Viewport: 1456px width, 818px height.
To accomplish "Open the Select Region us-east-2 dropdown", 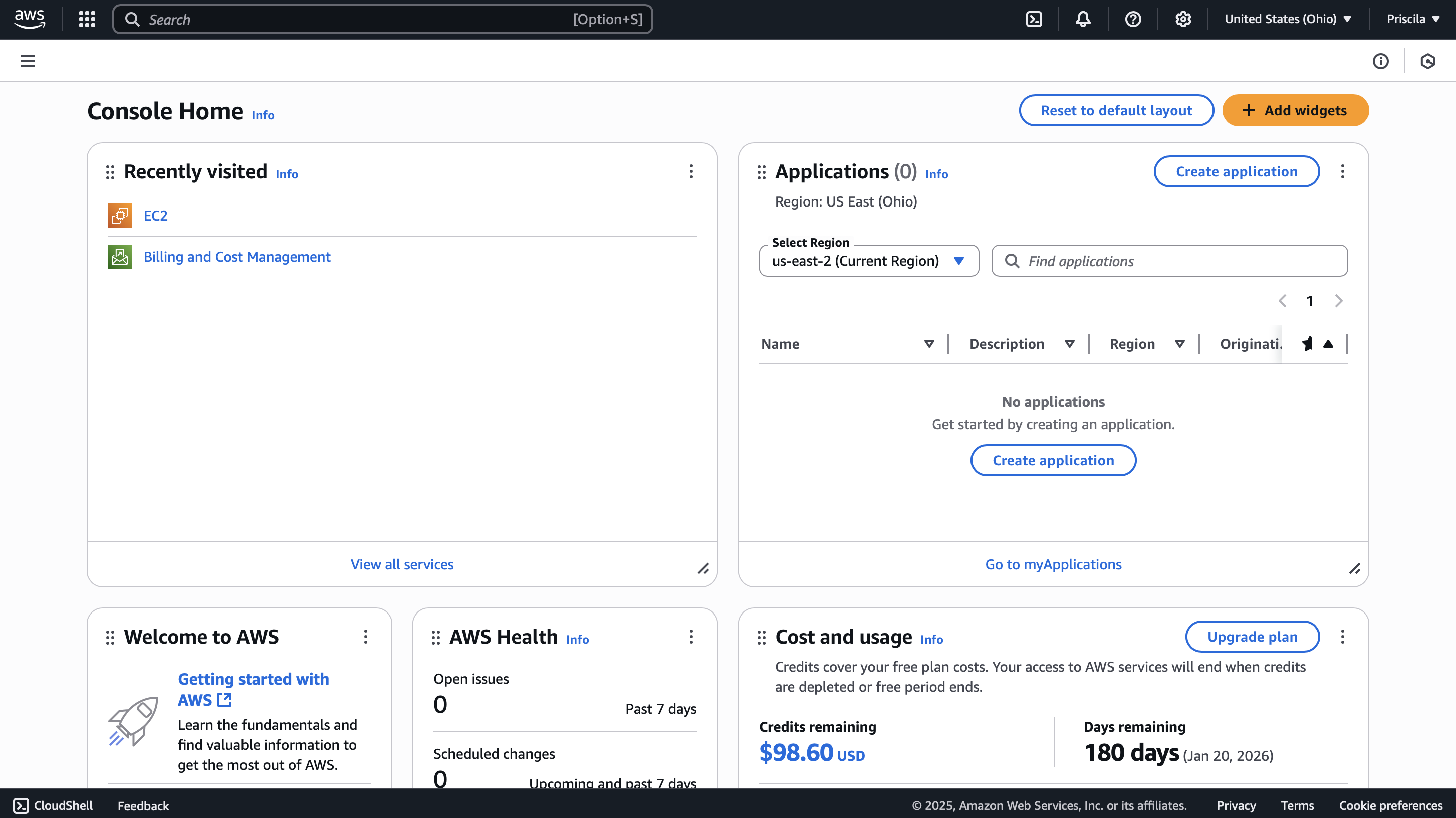I will tap(868, 261).
